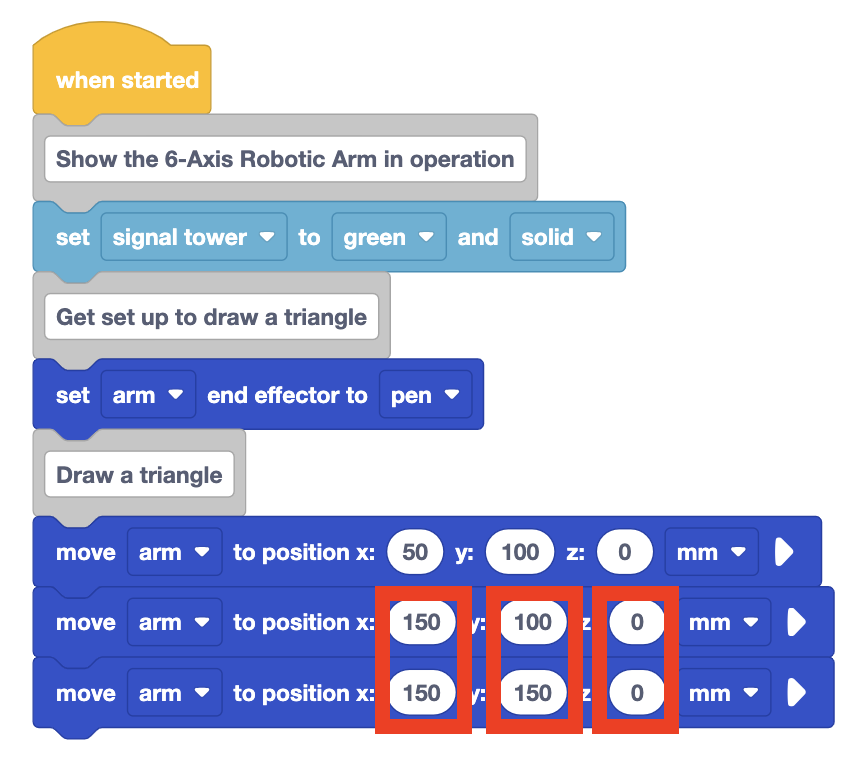Click x value 150 in second move block
This screenshot has width=858, height=764.
click(422, 622)
